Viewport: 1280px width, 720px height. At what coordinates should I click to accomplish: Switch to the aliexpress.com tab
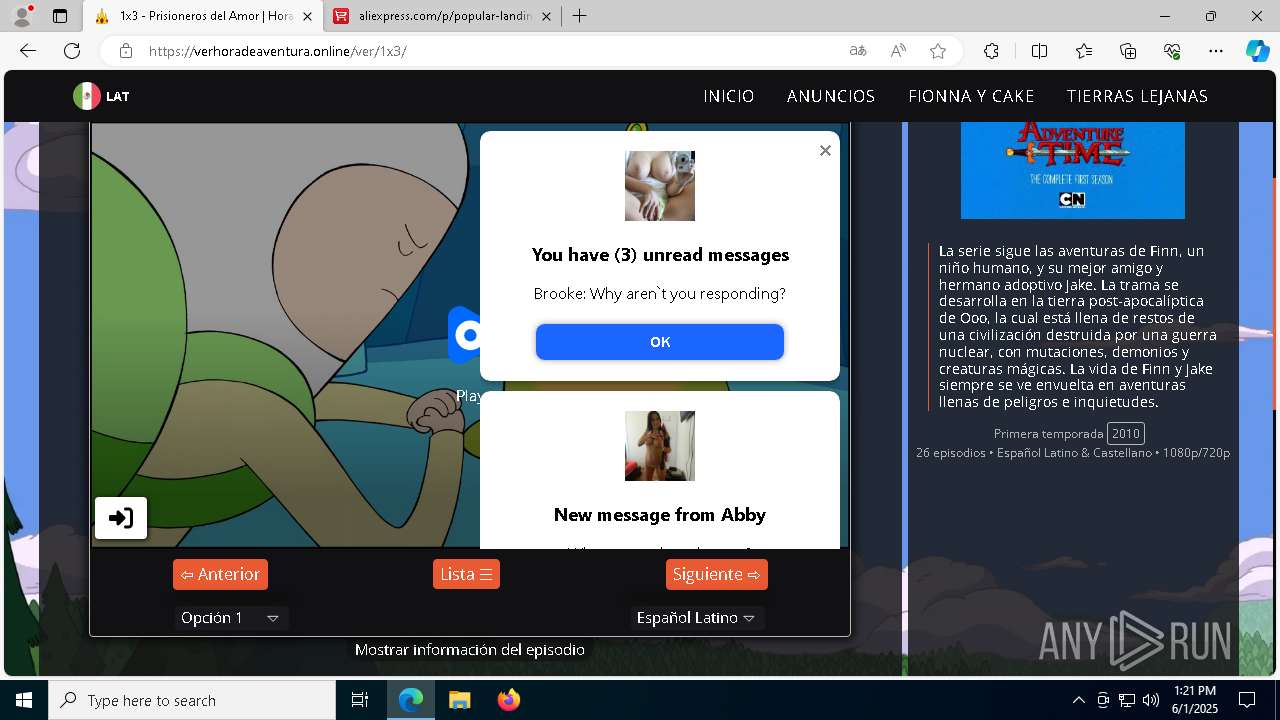point(444,16)
